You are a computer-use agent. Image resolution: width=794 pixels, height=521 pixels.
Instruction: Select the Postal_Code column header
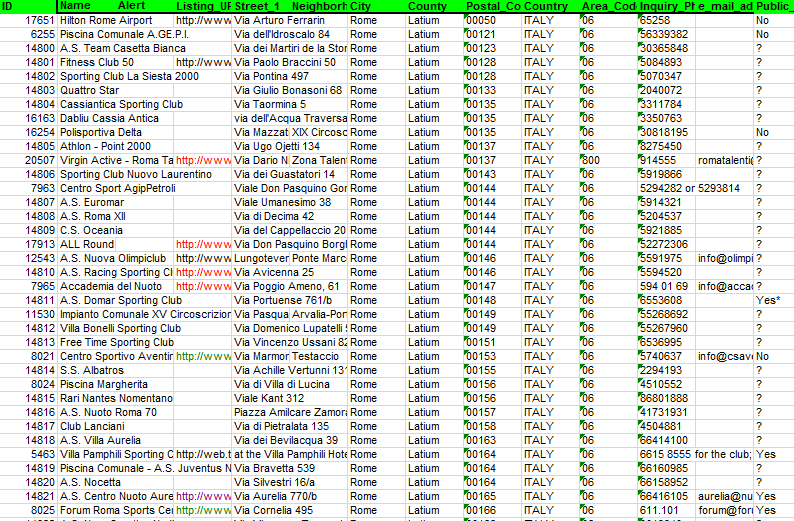(x=493, y=7)
